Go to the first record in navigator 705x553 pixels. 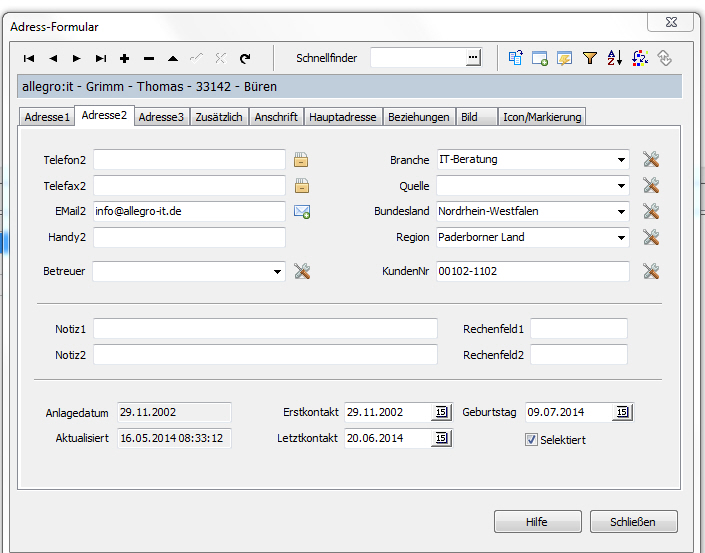pos(29,59)
